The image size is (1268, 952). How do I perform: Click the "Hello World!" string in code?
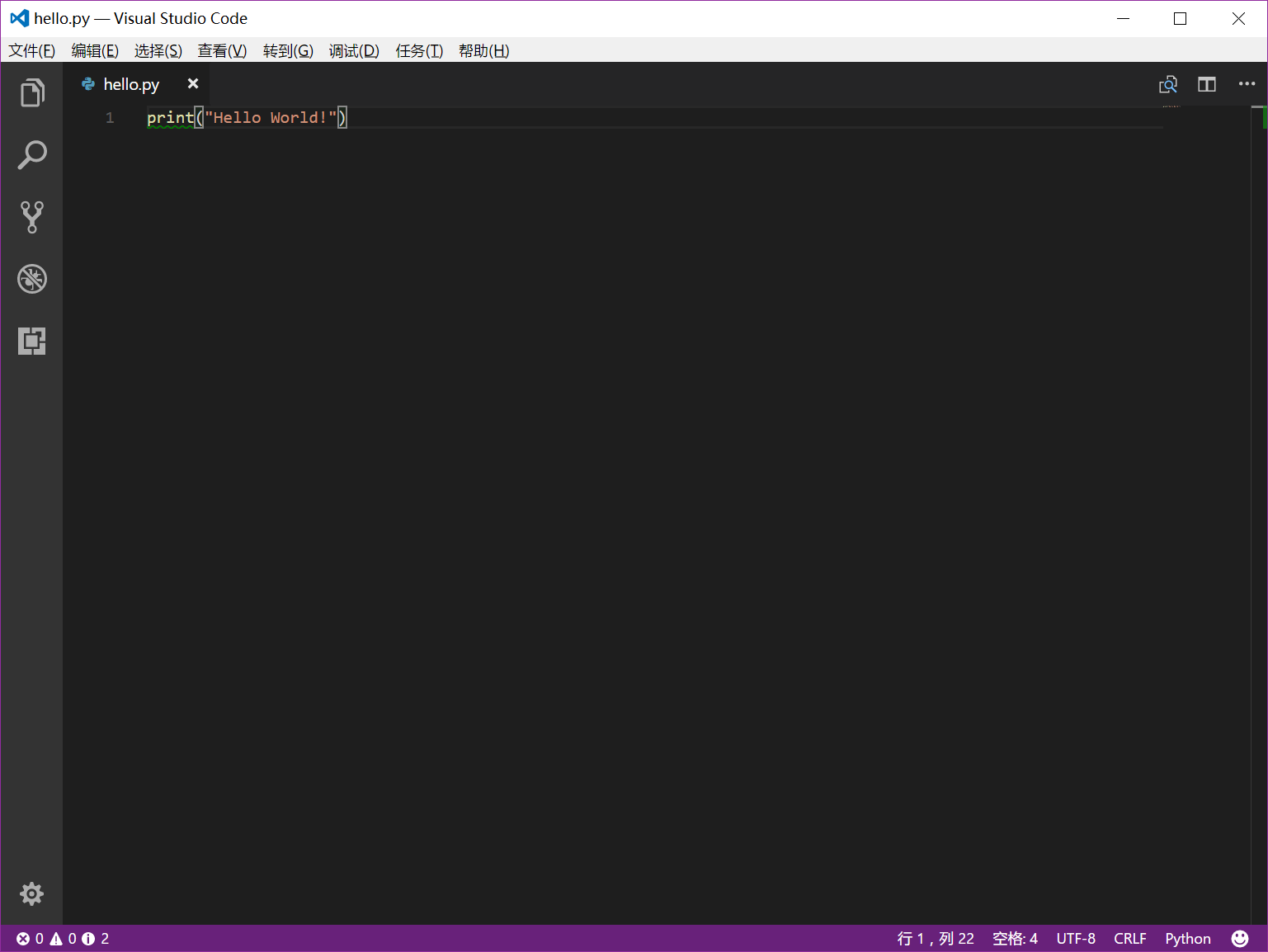[x=271, y=118]
